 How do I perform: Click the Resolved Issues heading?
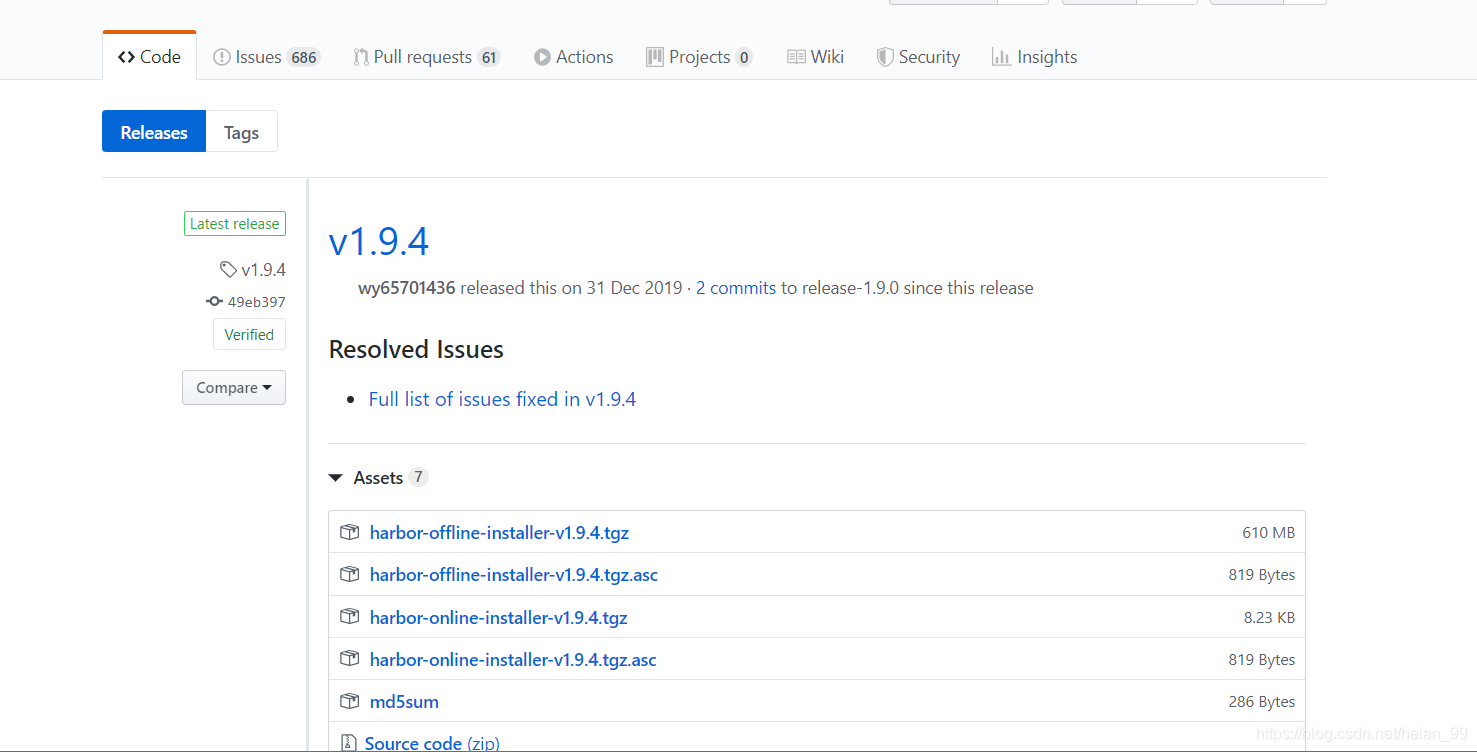point(416,349)
